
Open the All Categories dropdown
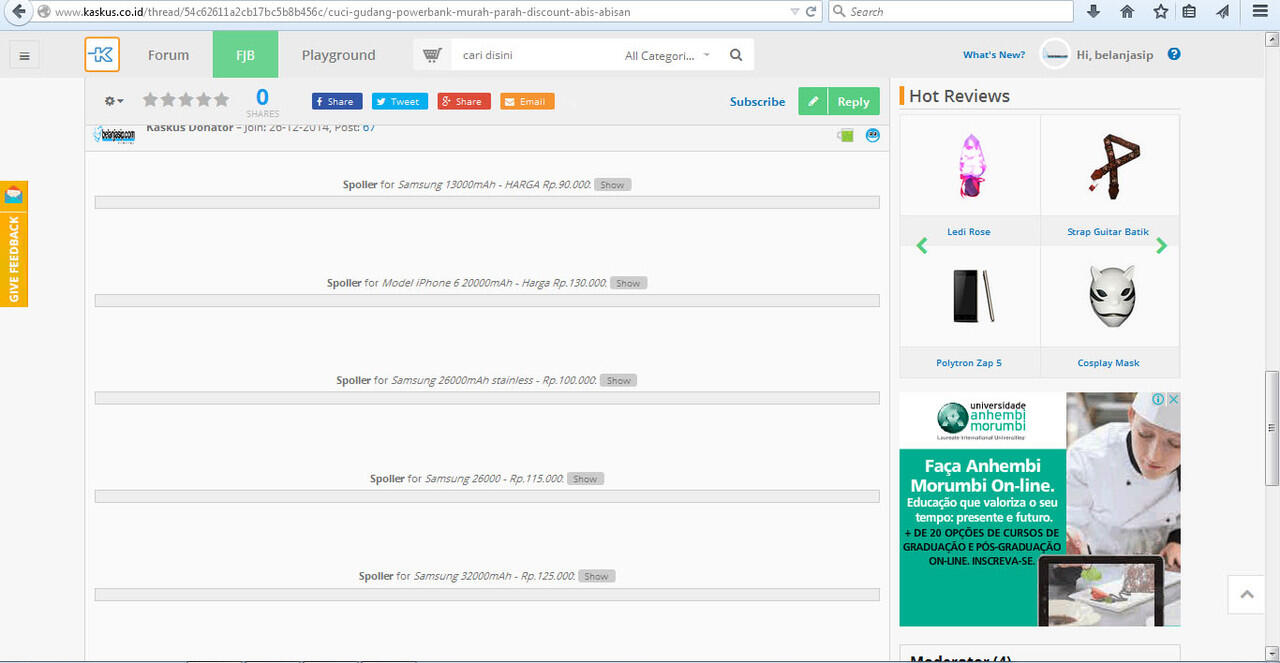(667, 55)
